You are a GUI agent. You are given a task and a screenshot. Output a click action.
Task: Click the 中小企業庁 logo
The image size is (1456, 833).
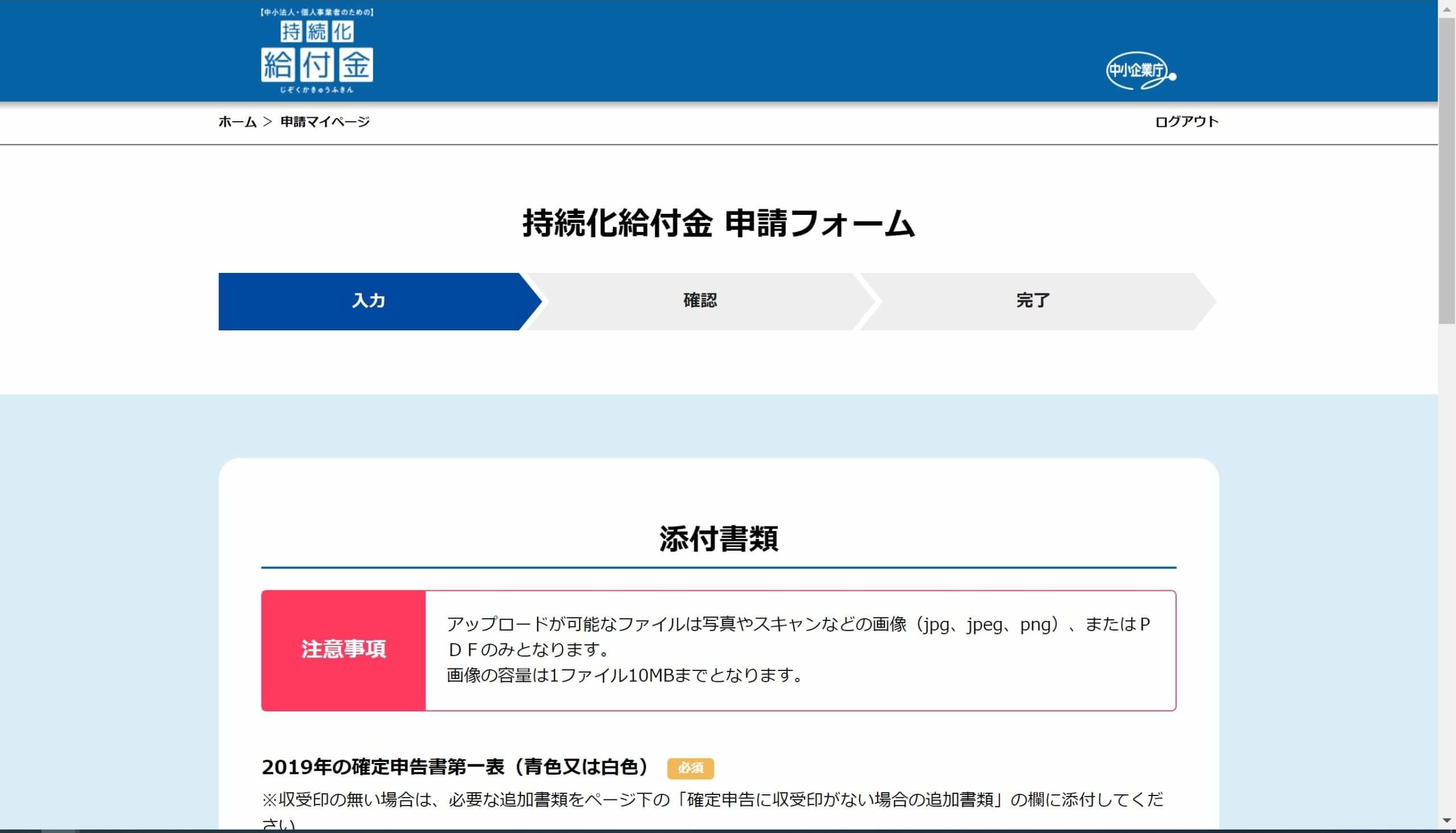click(x=1141, y=72)
